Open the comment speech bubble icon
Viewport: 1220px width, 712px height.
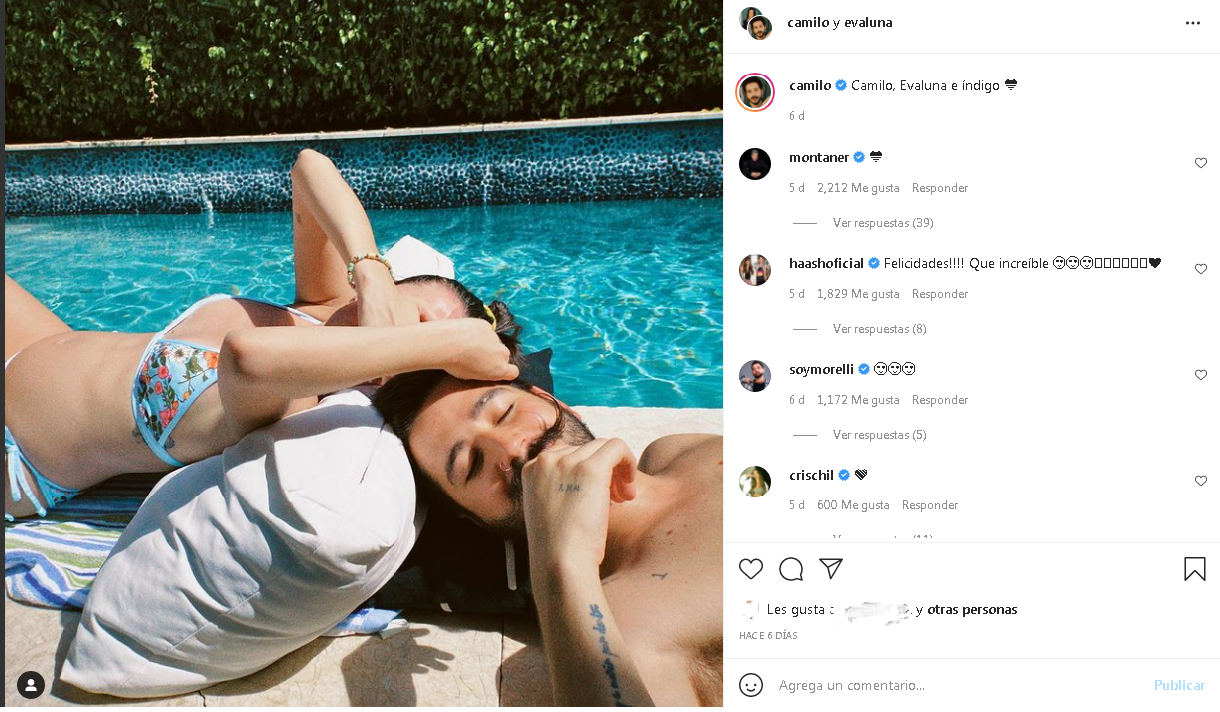click(791, 569)
